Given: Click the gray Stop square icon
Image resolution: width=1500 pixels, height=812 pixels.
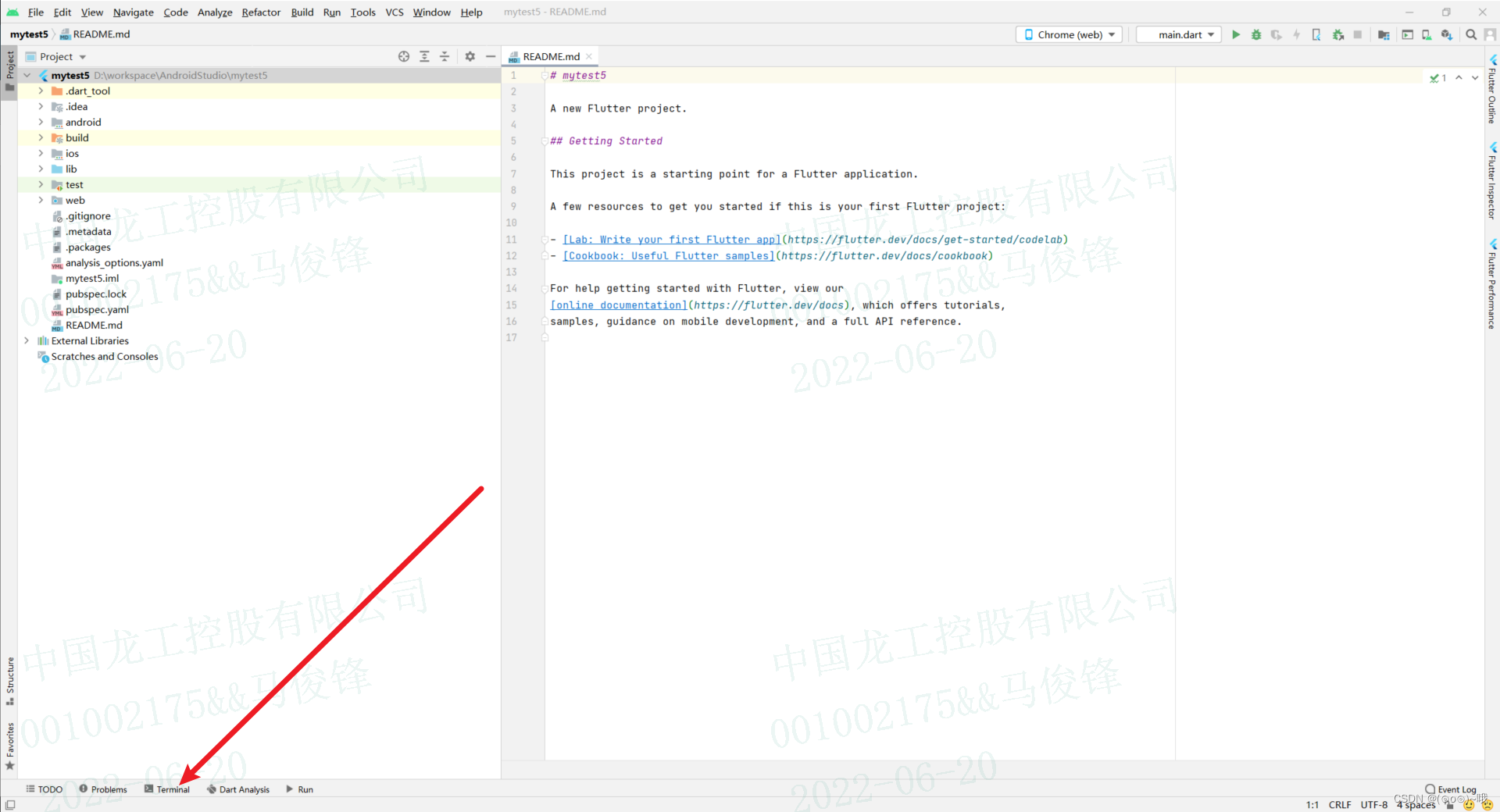Looking at the screenshot, I should 1358,34.
